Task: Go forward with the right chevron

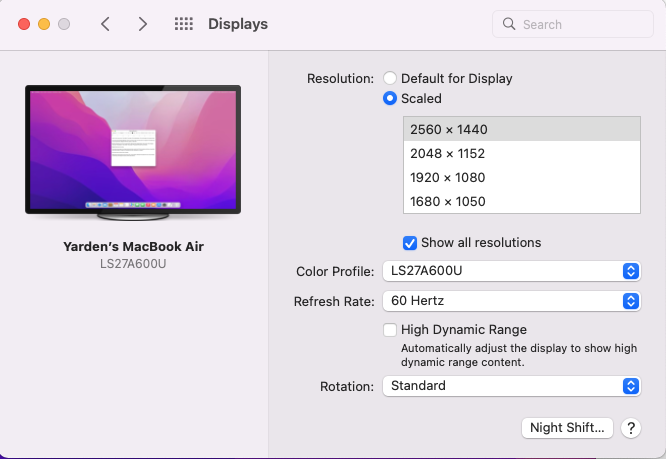Action: click(143, 24)
